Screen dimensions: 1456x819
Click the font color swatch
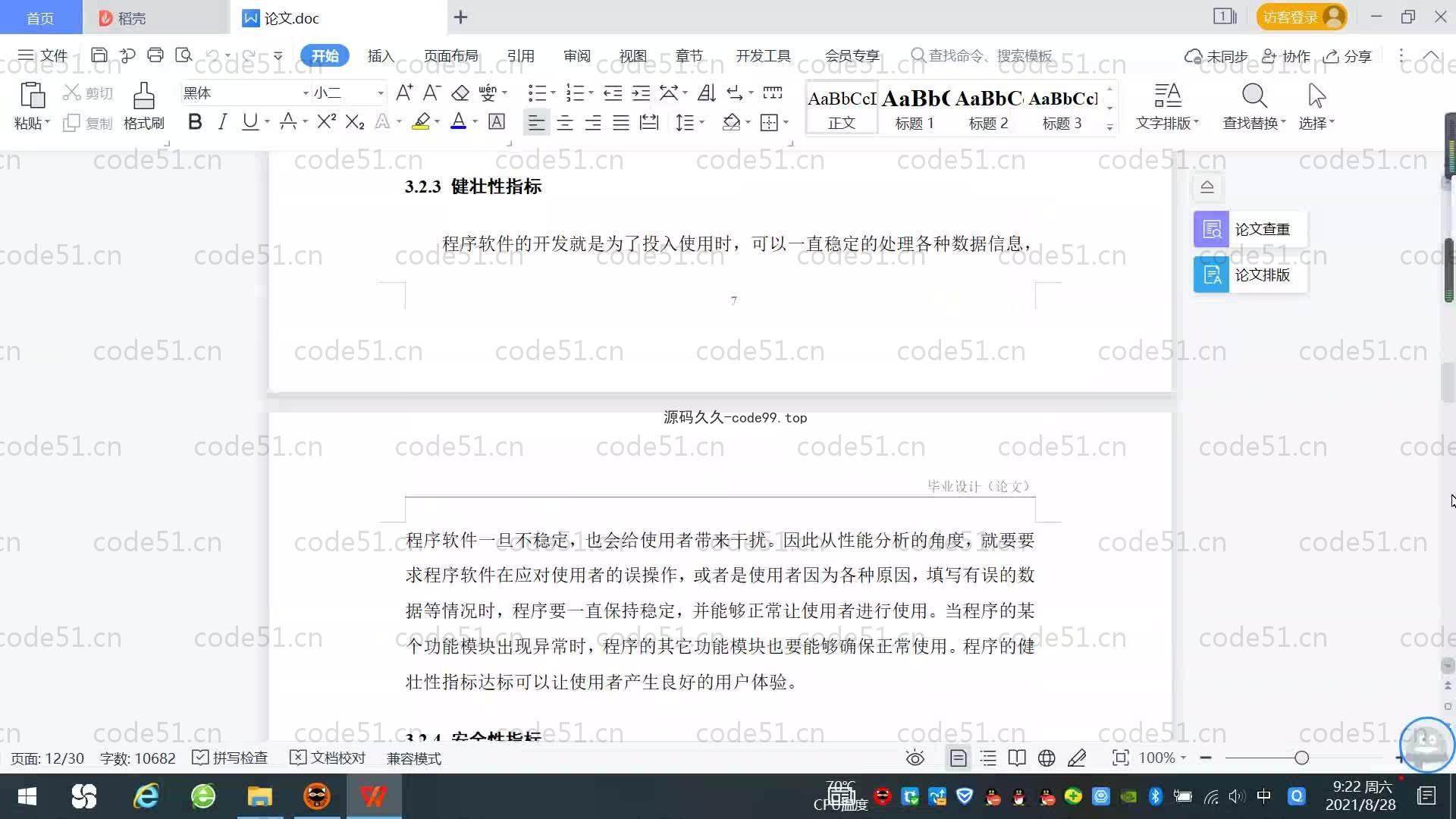coord(458,122)
